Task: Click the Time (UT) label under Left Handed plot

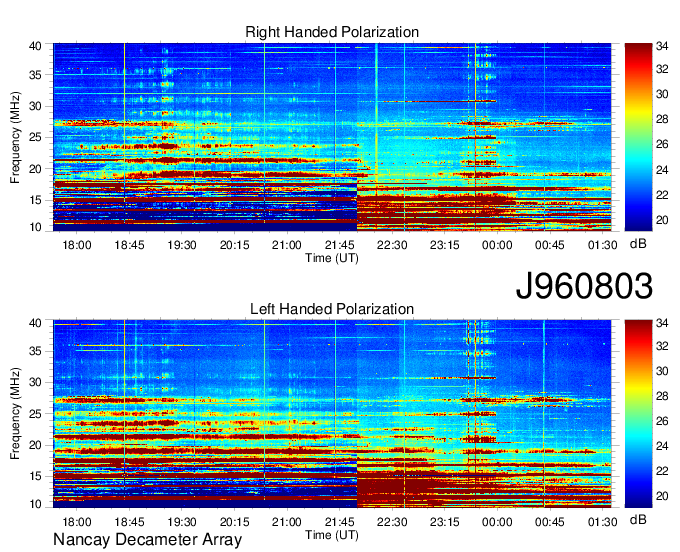Action: (332, 535)
